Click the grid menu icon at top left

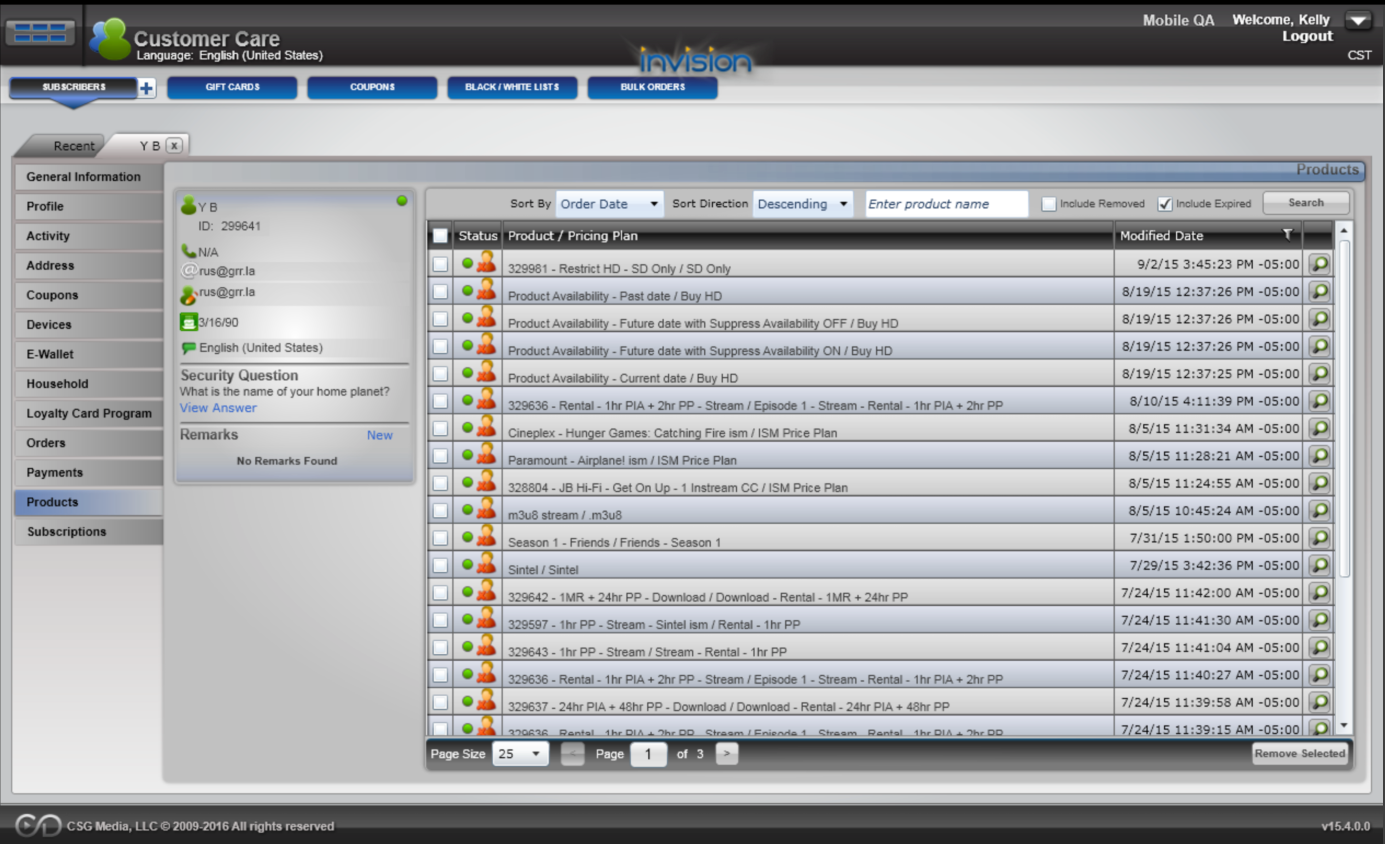(x=40, y=32)
